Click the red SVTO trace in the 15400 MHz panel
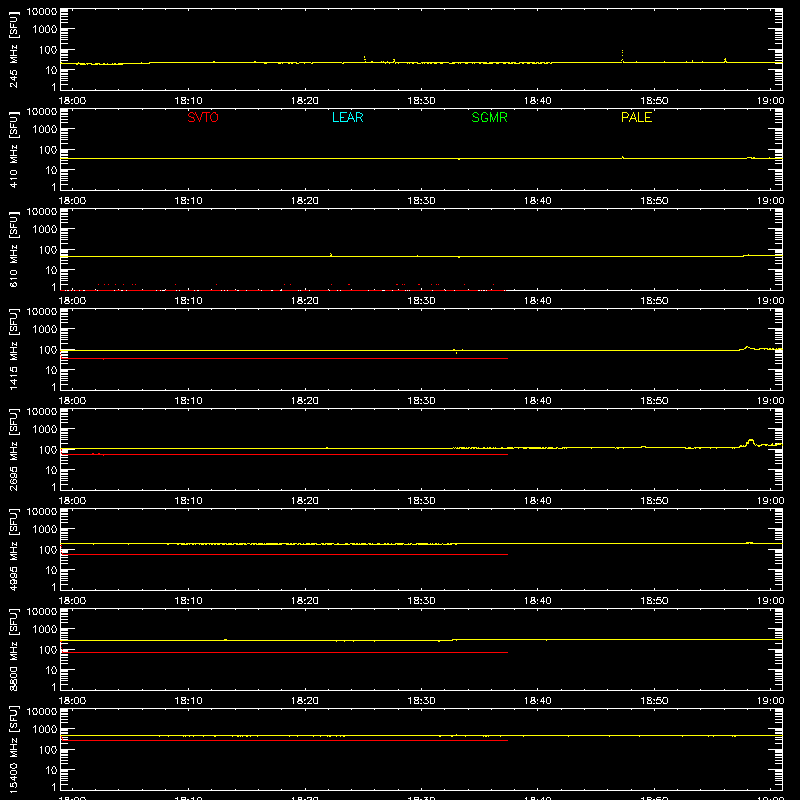This screenshot has height=800, width=800. point(284,740)
